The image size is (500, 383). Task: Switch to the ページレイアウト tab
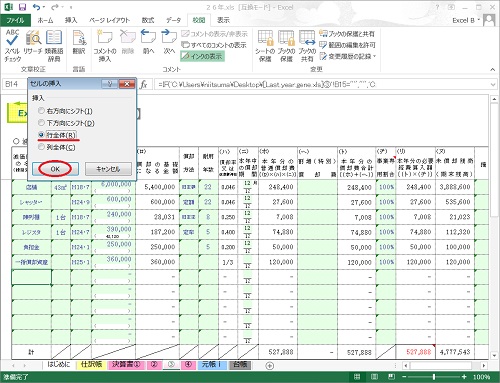click(x=109, y=20)
